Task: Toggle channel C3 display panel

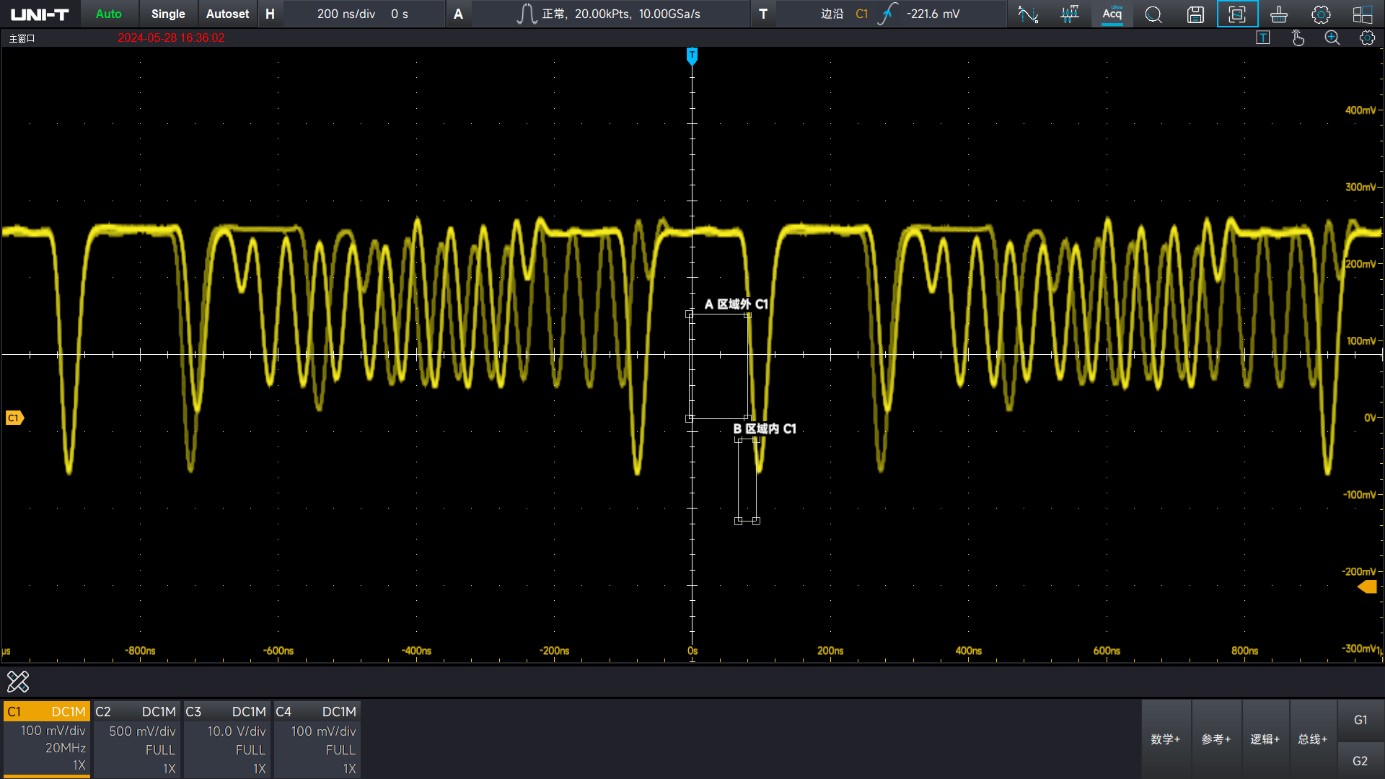Action: click(x=226, y=738)
